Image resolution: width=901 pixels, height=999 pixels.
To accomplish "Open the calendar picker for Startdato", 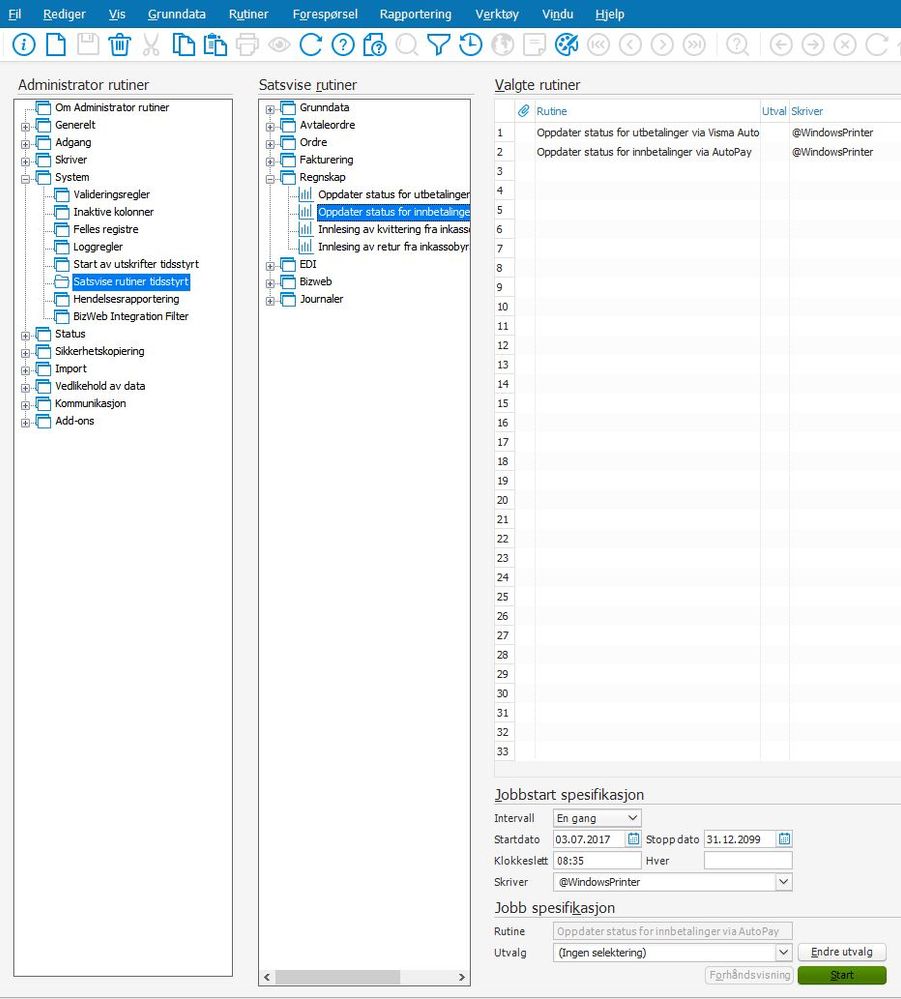I will (x=633, y=839).
